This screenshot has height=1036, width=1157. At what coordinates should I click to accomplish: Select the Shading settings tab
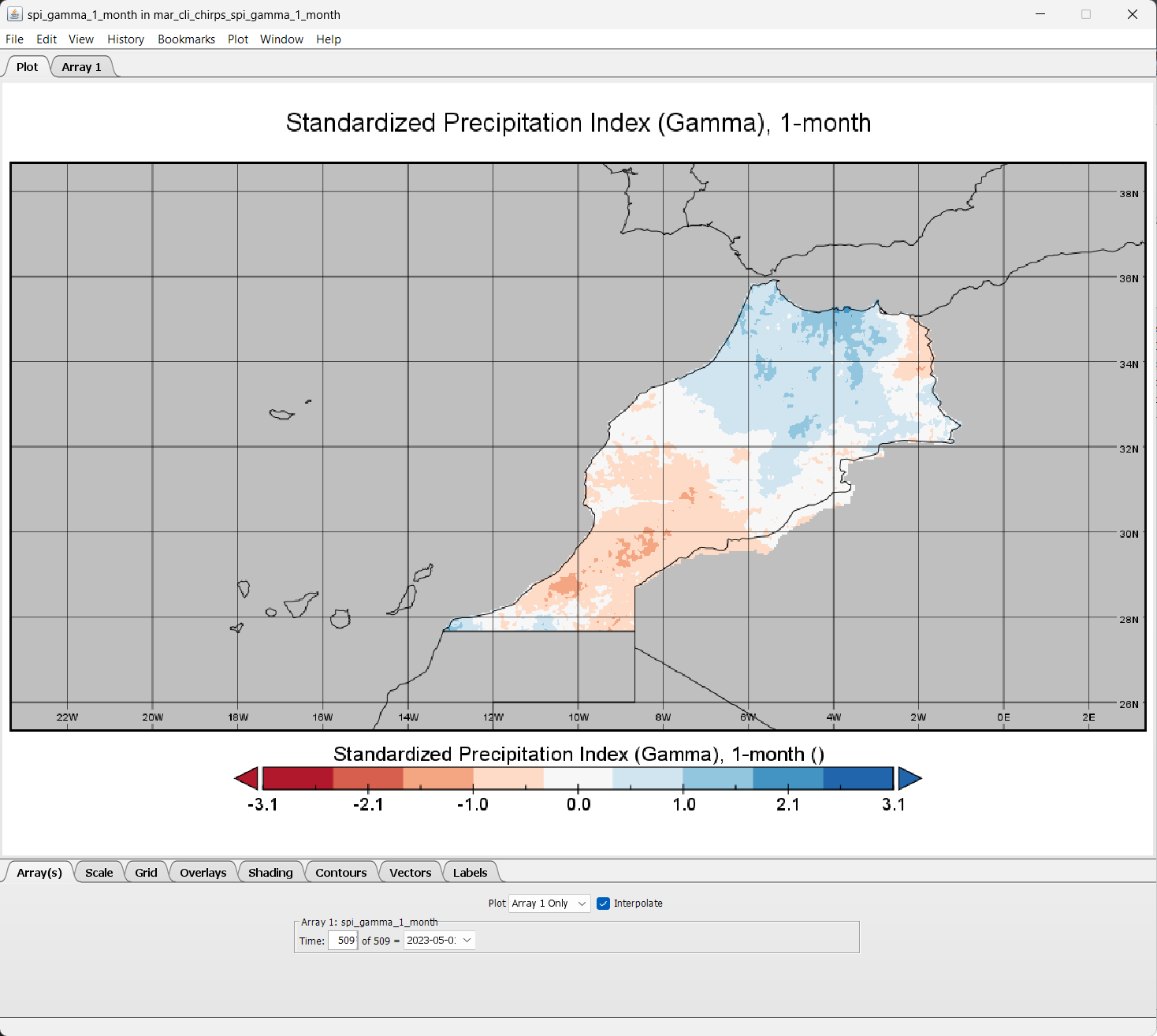coord(270,873)
